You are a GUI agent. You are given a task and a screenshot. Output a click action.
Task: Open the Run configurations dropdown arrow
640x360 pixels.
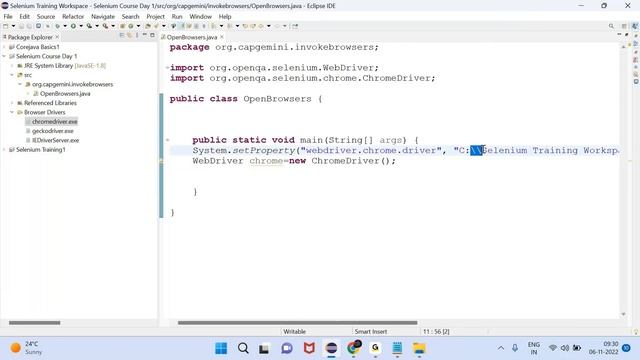81,26
